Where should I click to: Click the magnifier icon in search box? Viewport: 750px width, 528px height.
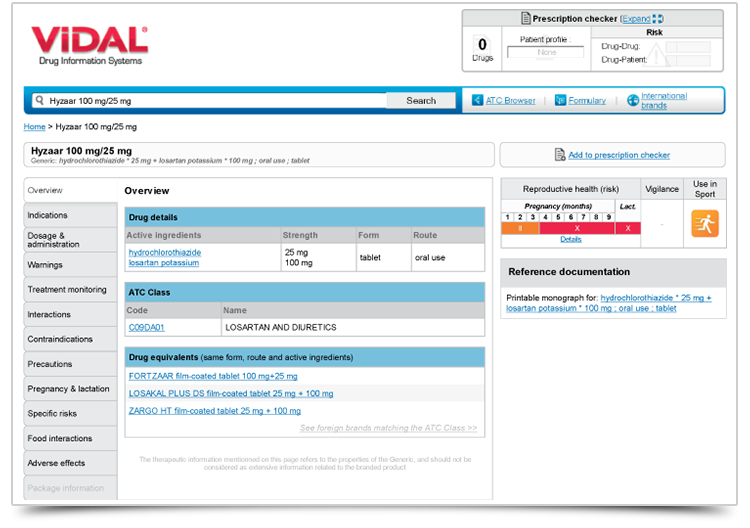coord(40,100)
